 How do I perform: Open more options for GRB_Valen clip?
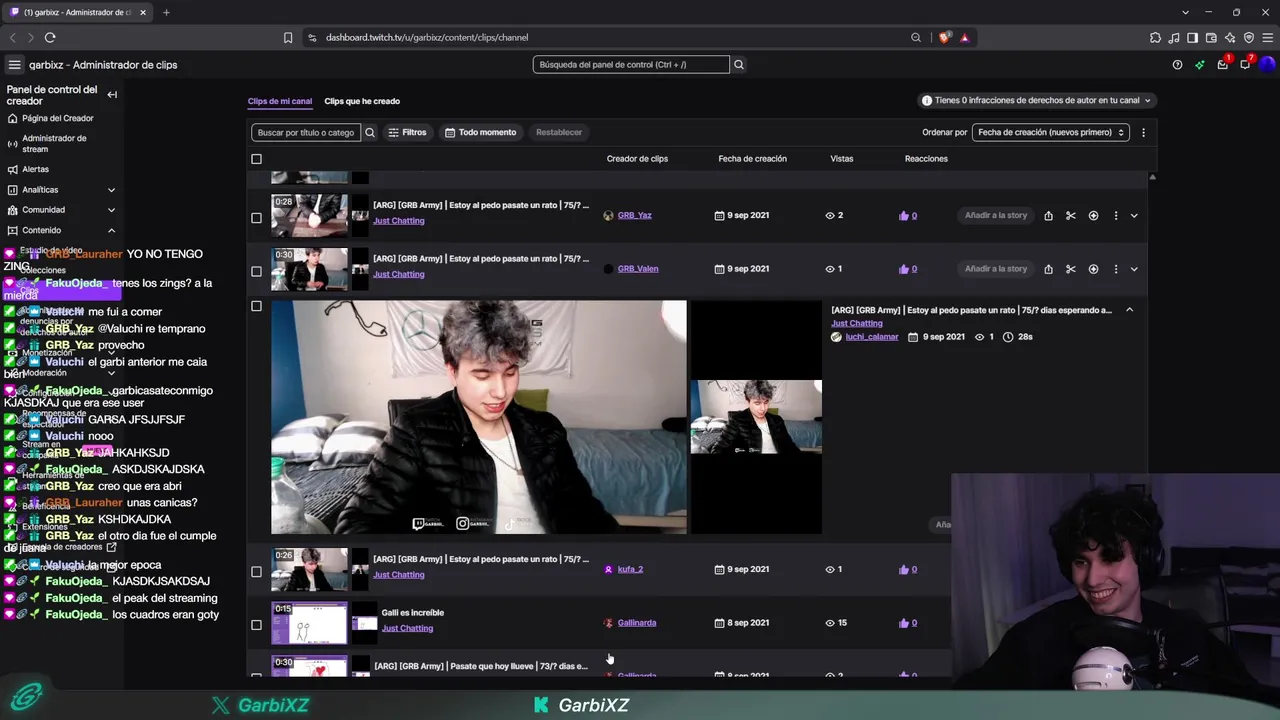point(1116,269)
